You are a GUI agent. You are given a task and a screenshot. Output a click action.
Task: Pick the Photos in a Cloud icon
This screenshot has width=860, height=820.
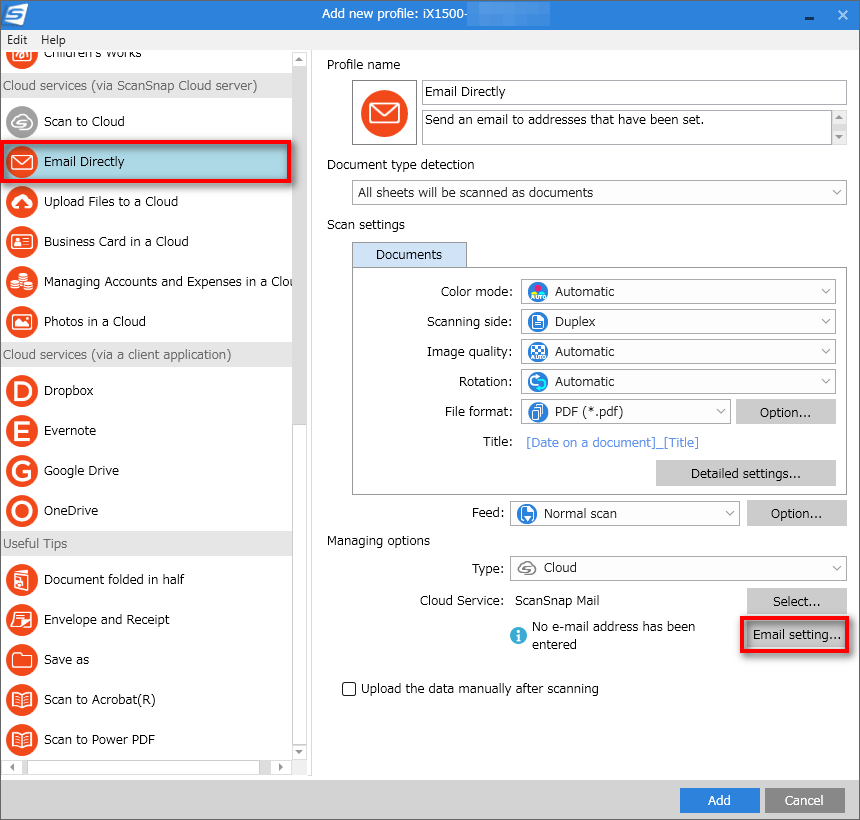pyautogui.click(x=22, y=322)
